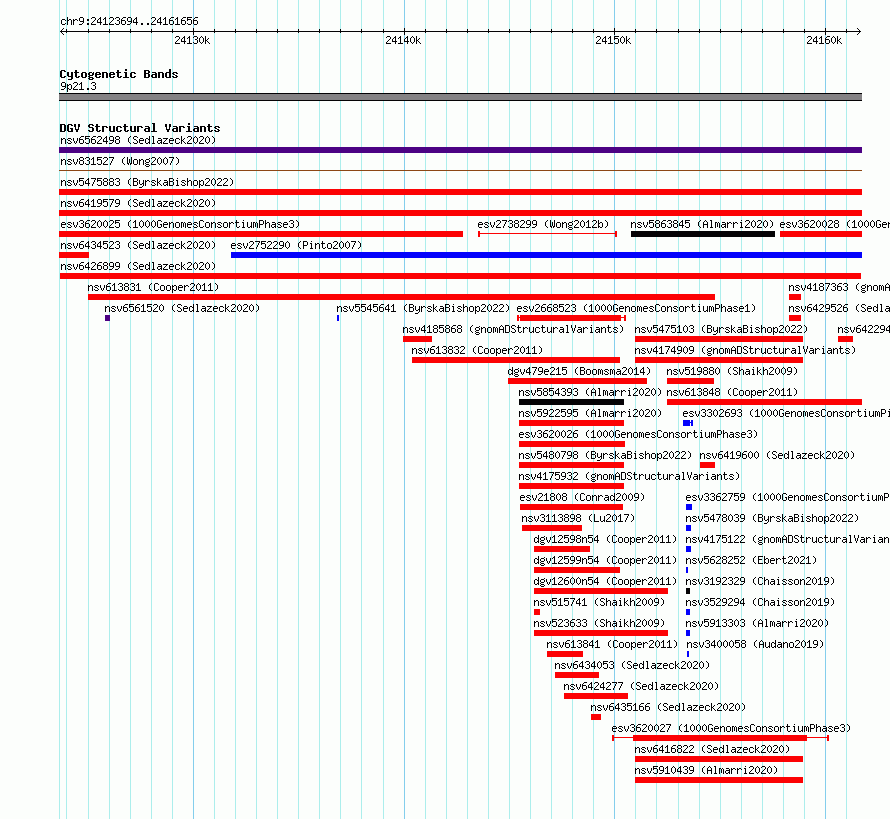Viewport: 890px width, 819px height.
Task: Select esv3620027 (1000GenomesConsortiumPhase3) label
Action: (x=731, y=728)
